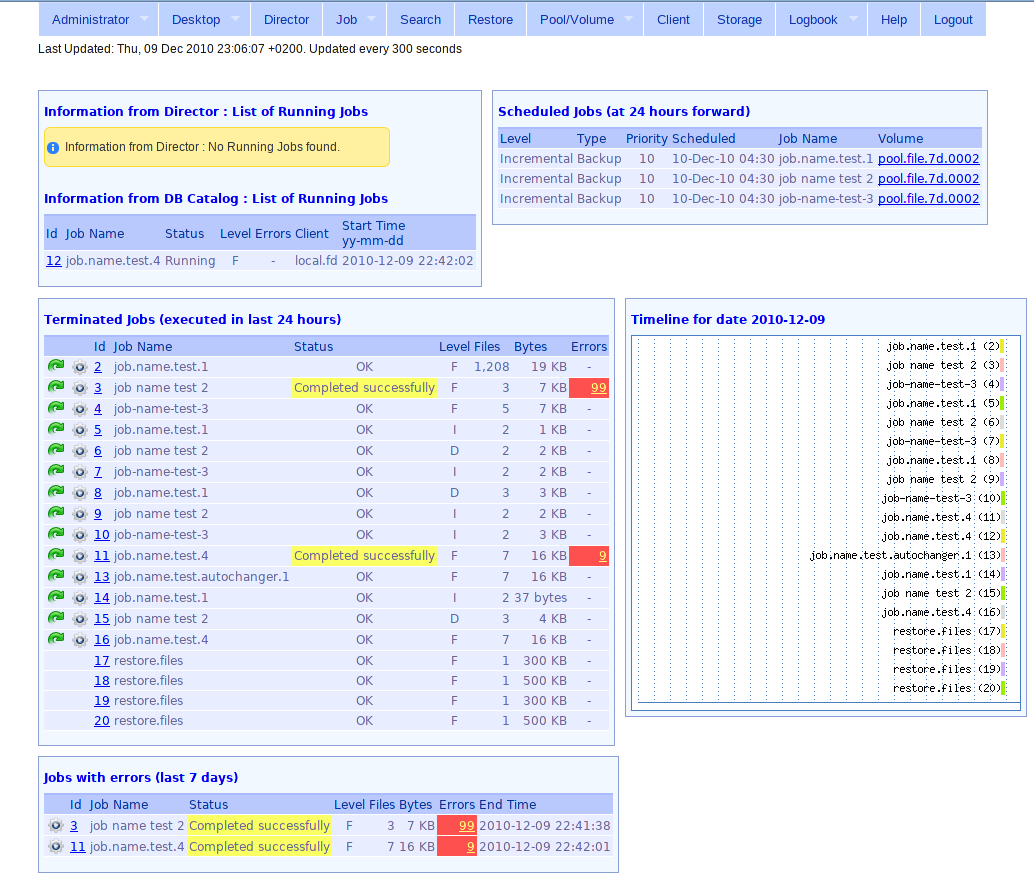Click green rerun arrow for job 4
1034x888 pixels.
56,408
